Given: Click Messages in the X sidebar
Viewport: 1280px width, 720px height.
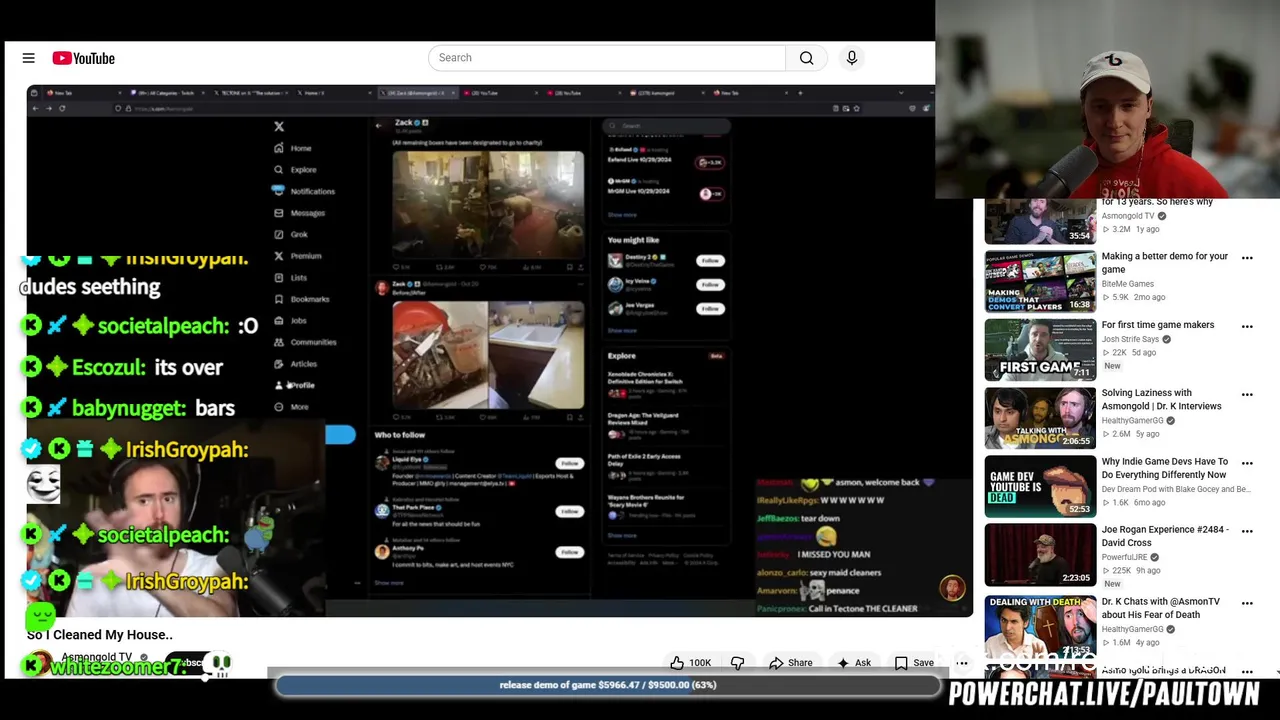Looking at the screenshot, I should (x=299, y=212).
